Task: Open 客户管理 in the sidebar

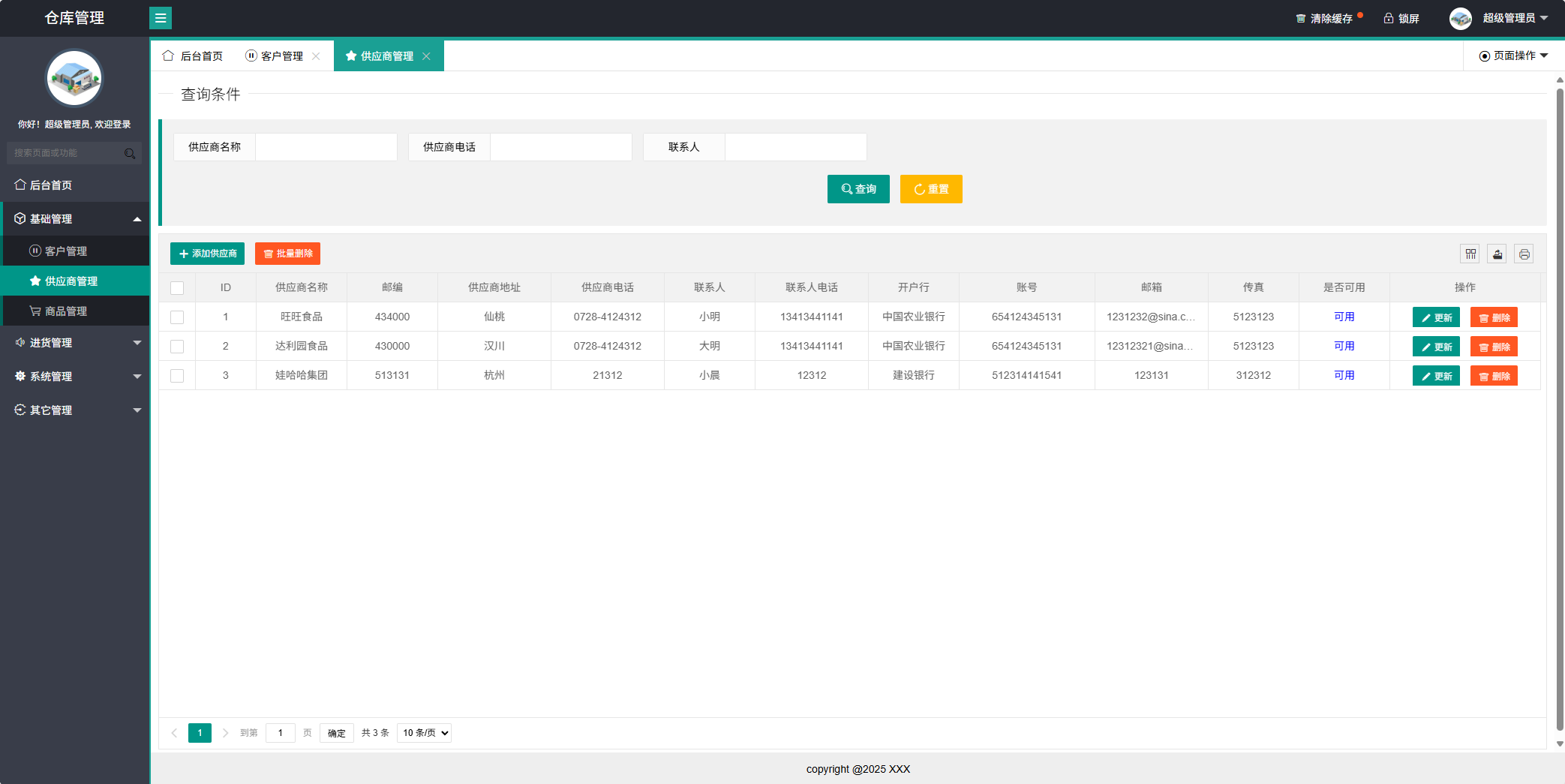Action: (75, 251)
